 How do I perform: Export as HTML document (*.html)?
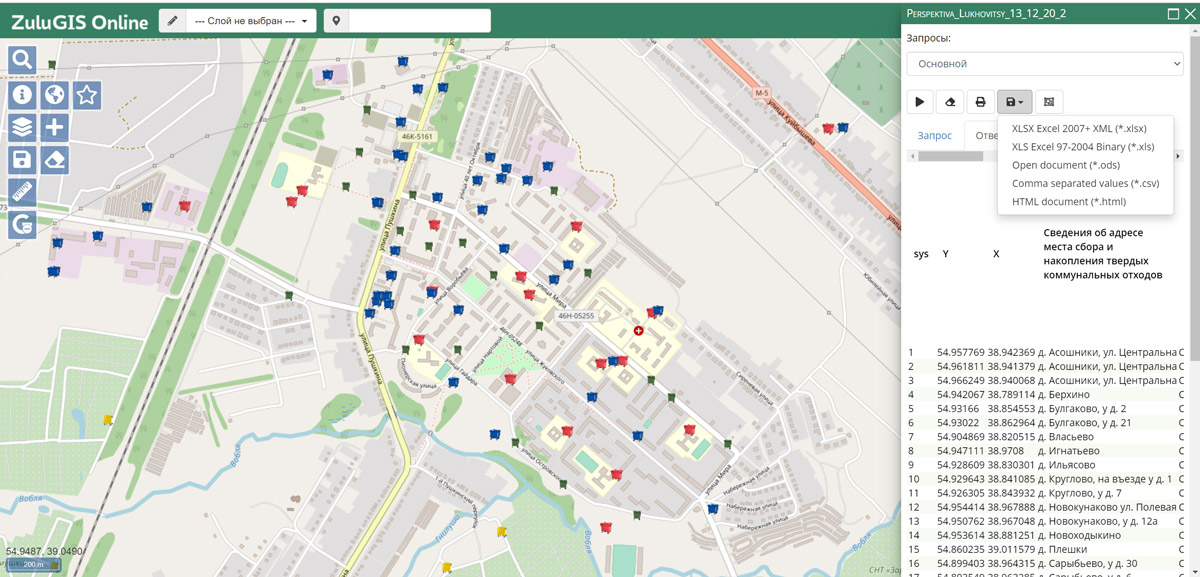click(x=1068, y=201)
